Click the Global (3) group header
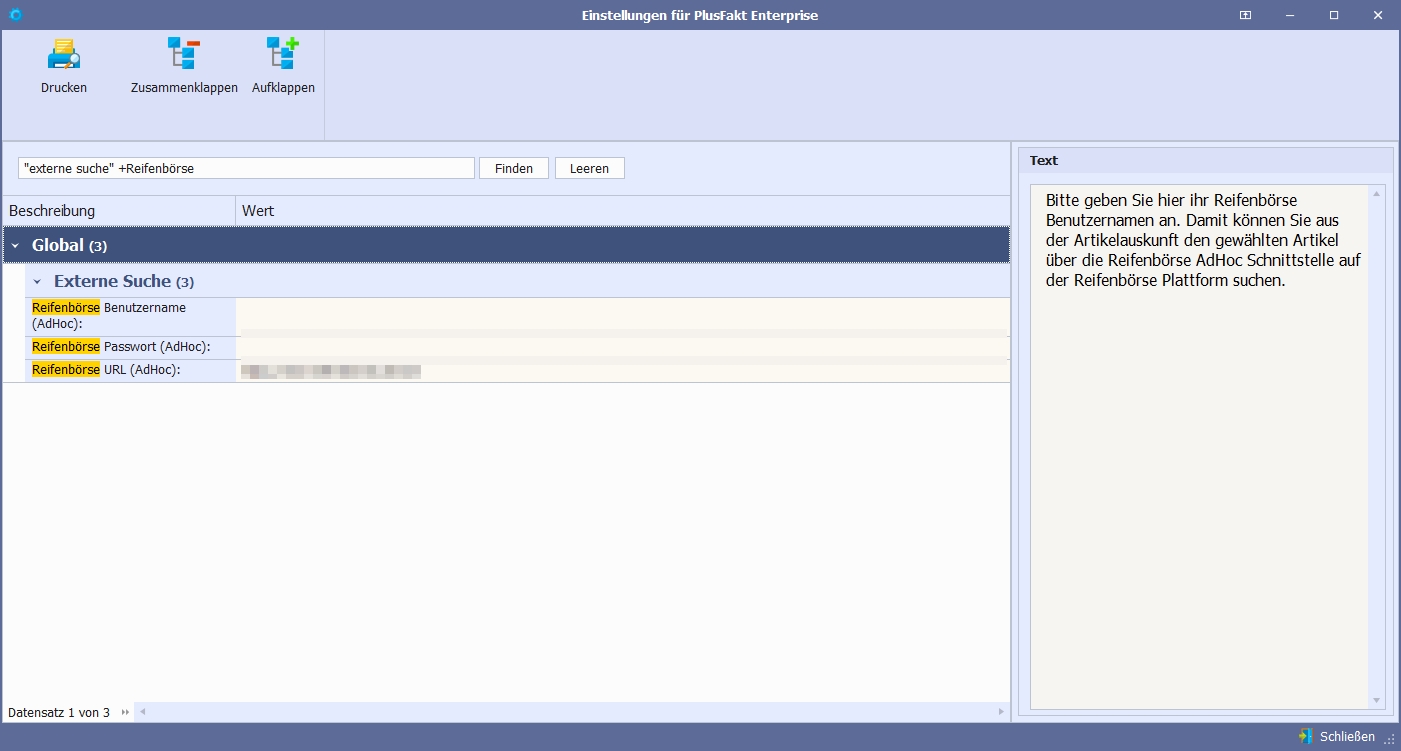Image resolution: width=1401 pixels, height=751 pixels. click(x=506, y=245)
